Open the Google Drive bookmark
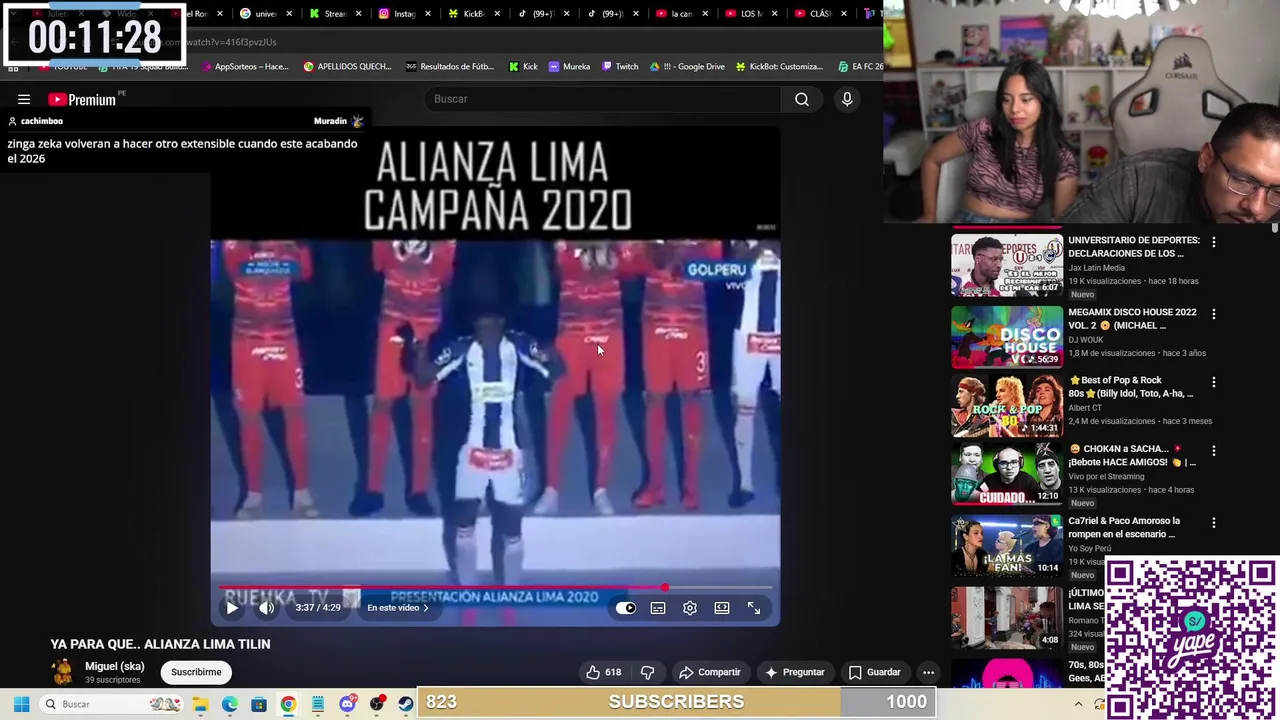Image resolution: width=1280 pixels, height=720 pixels. pos(687,67)
